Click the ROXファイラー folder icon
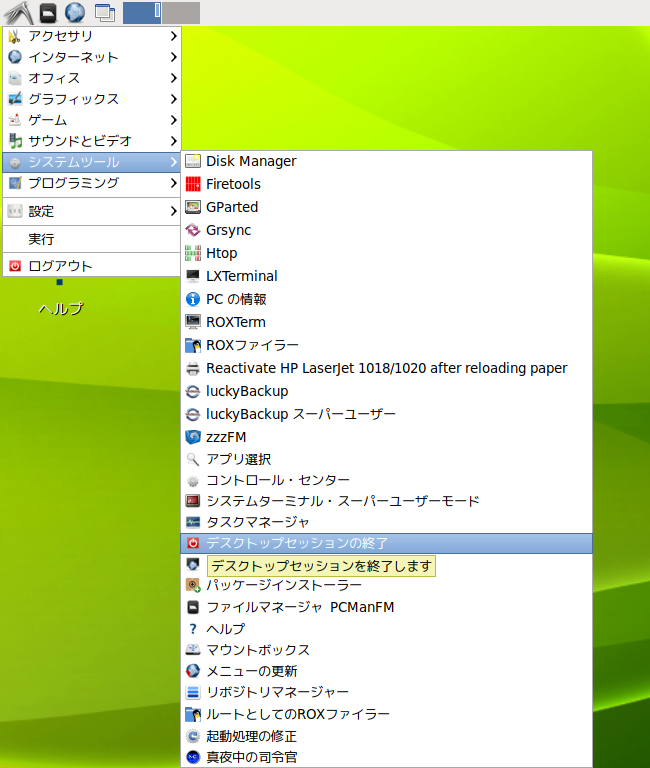This screenshot has width=650, height=768. [193, 345]
